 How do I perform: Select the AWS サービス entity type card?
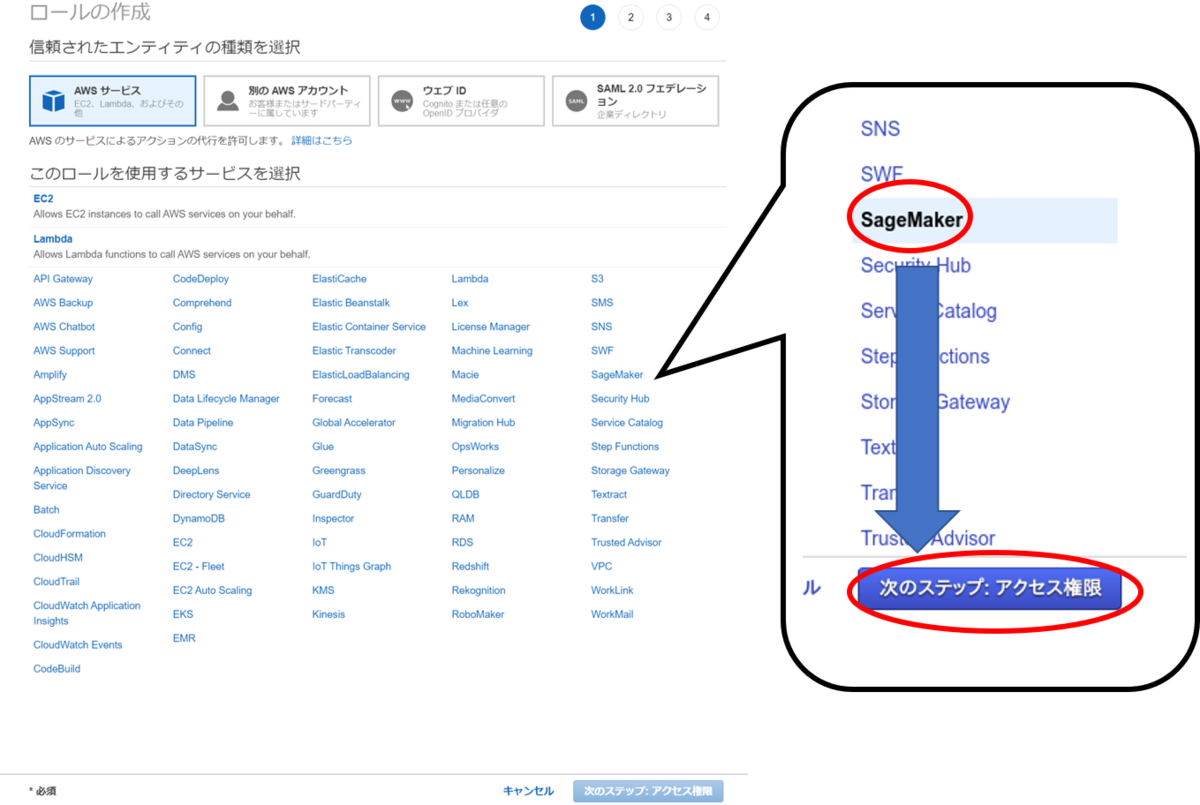pos(113,100)
